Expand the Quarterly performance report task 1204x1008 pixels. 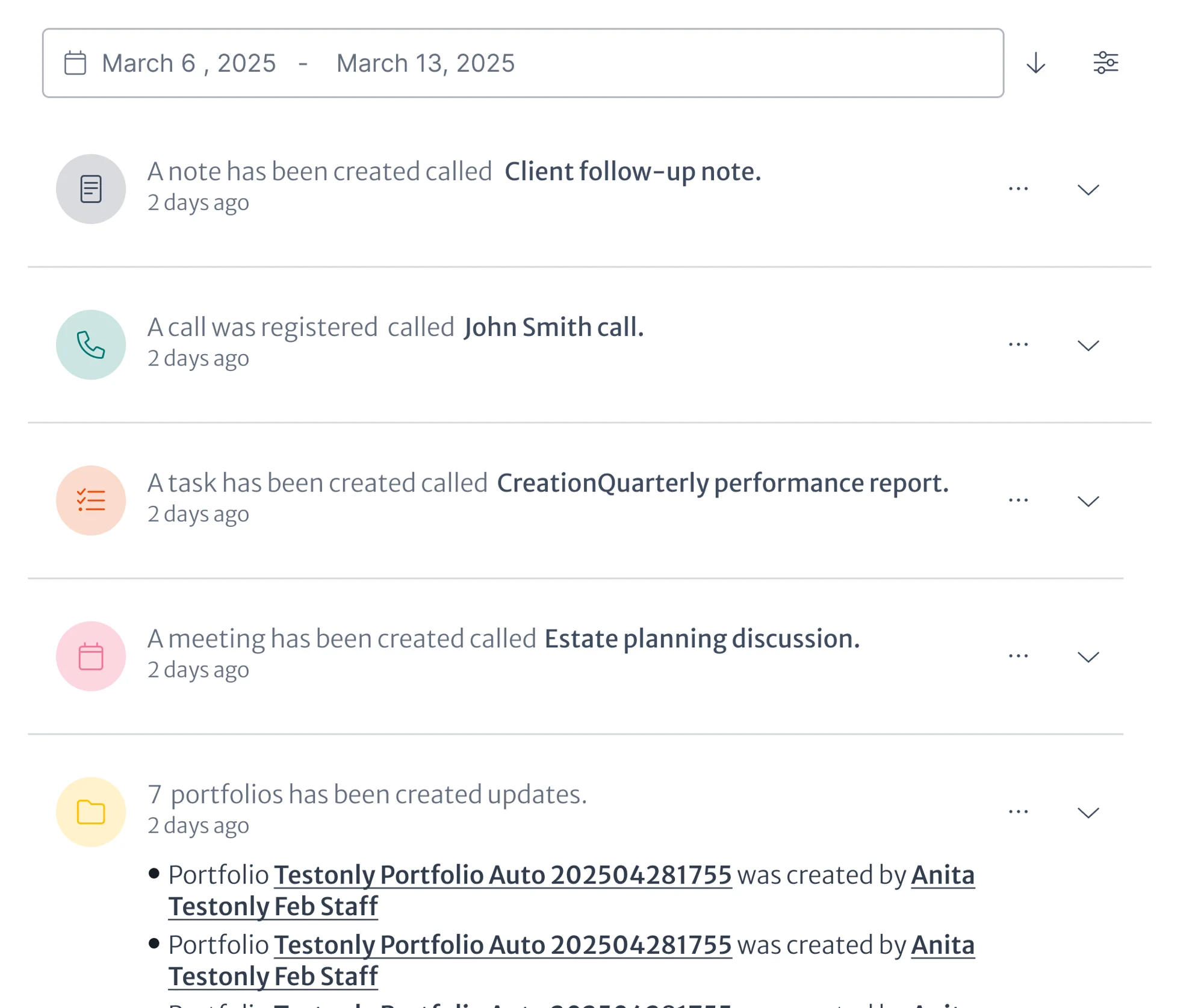click(x=1088, y=501)
